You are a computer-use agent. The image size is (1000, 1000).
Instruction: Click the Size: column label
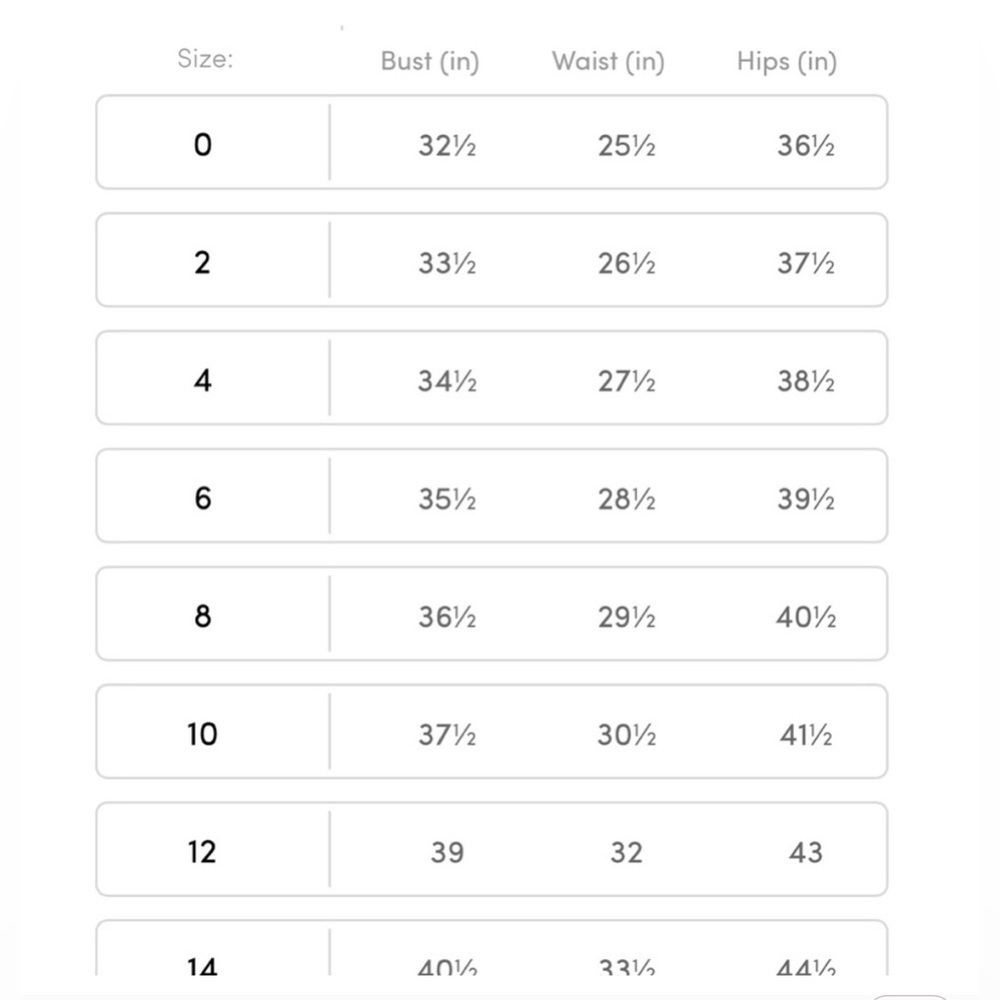[x=205, y=59]
